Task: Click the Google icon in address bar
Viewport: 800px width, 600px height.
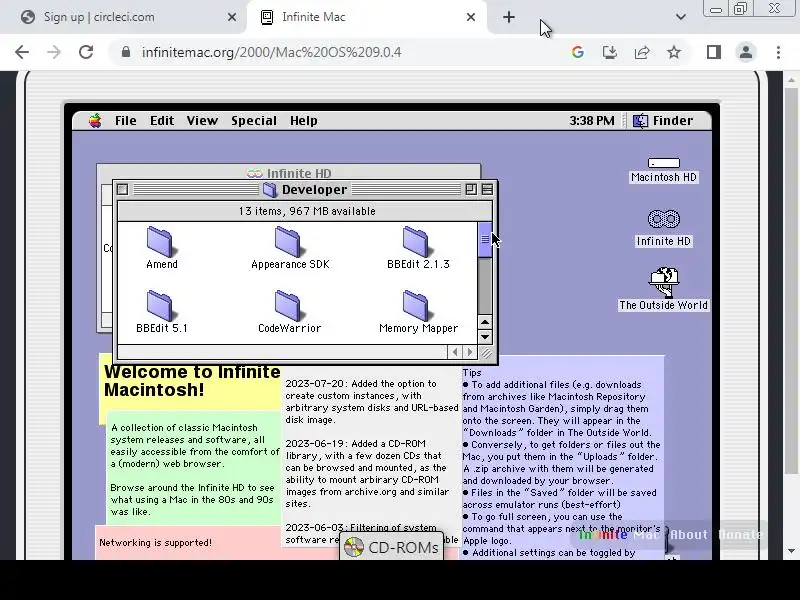Action: point(578,52)
